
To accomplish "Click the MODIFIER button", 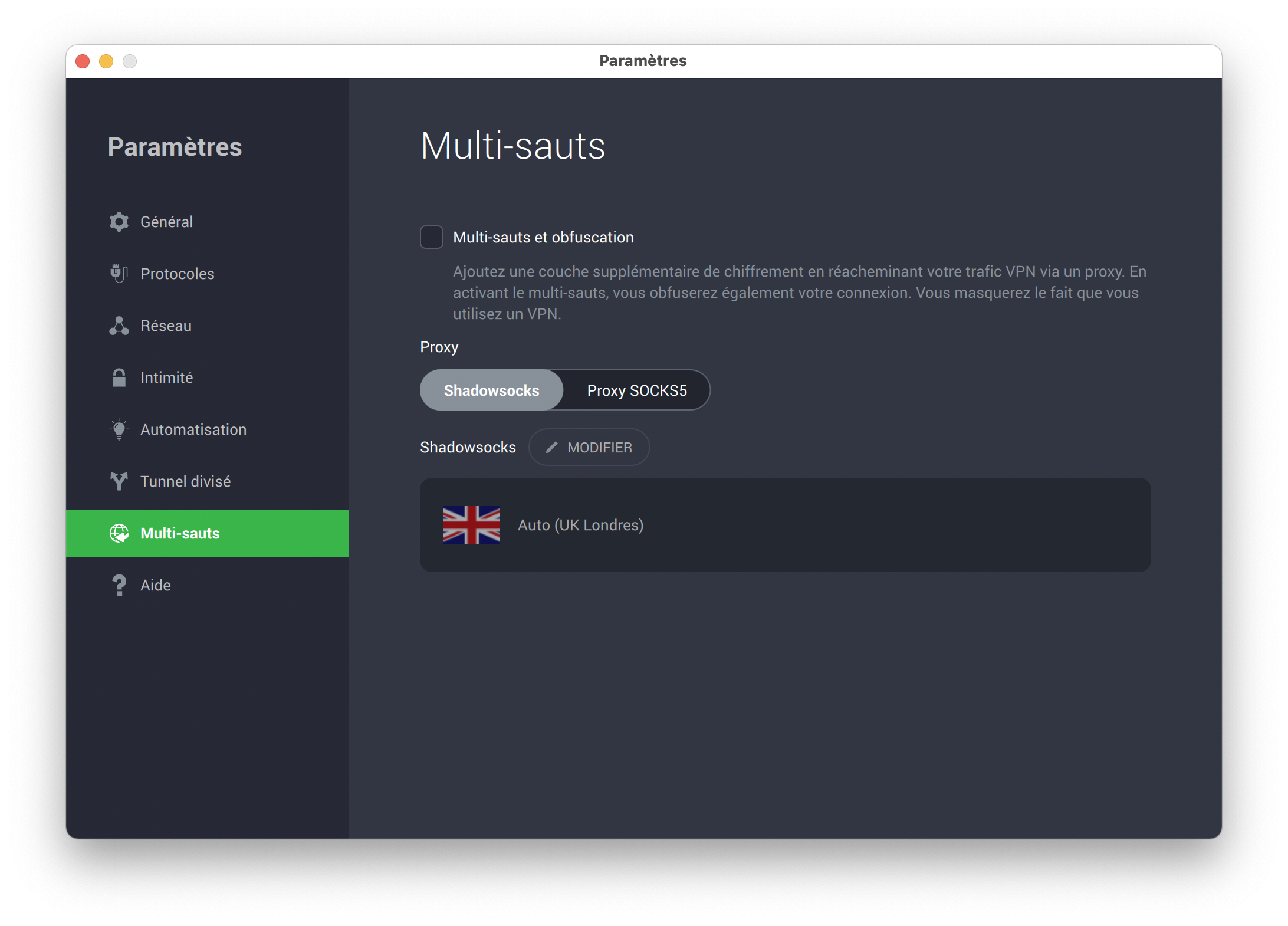I will pyautogui.click(x=589, y=448).
